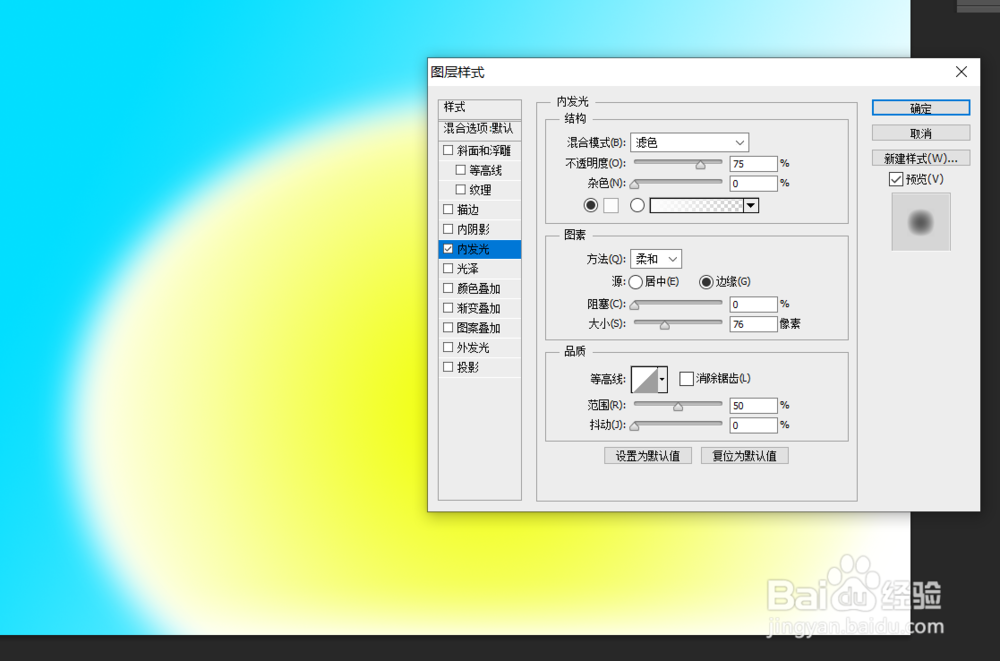Enable the 颜色叠加 checkbox
This screenshot has height=661, width=1000.
point(448,288)
